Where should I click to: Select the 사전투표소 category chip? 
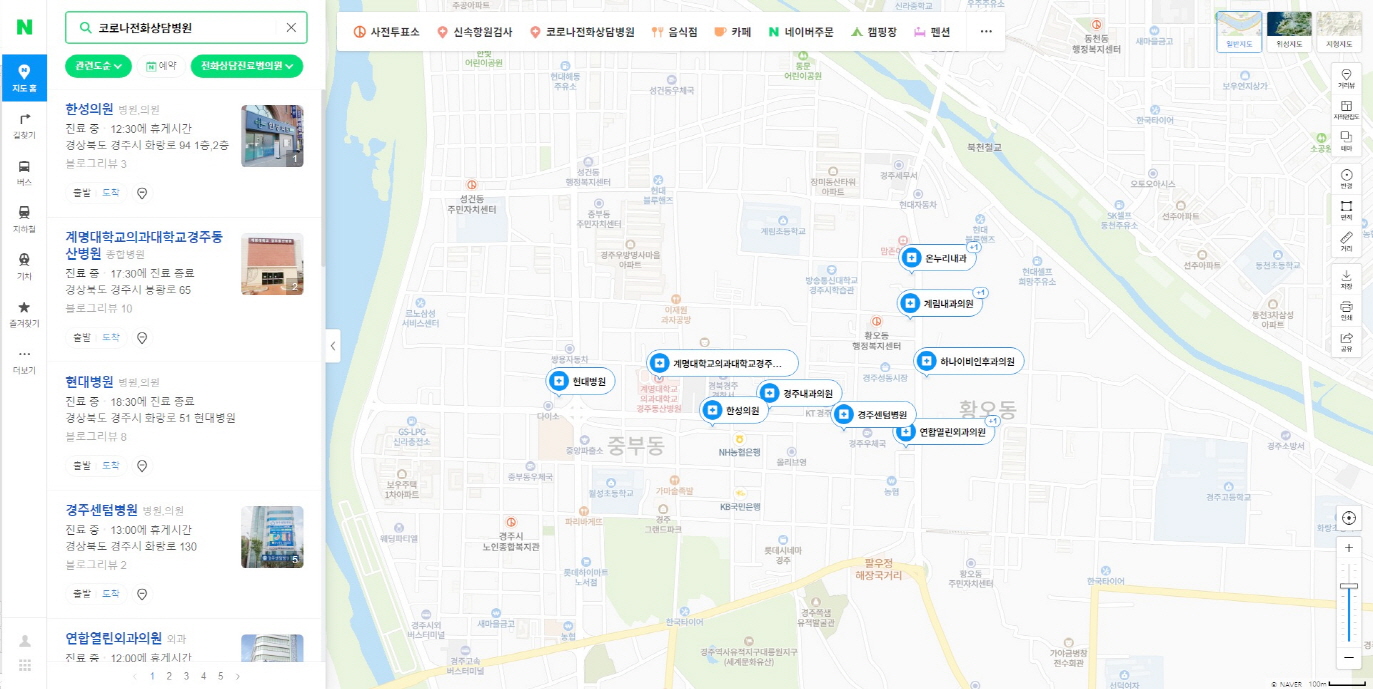pyautogui.click(x=387, y=32)
